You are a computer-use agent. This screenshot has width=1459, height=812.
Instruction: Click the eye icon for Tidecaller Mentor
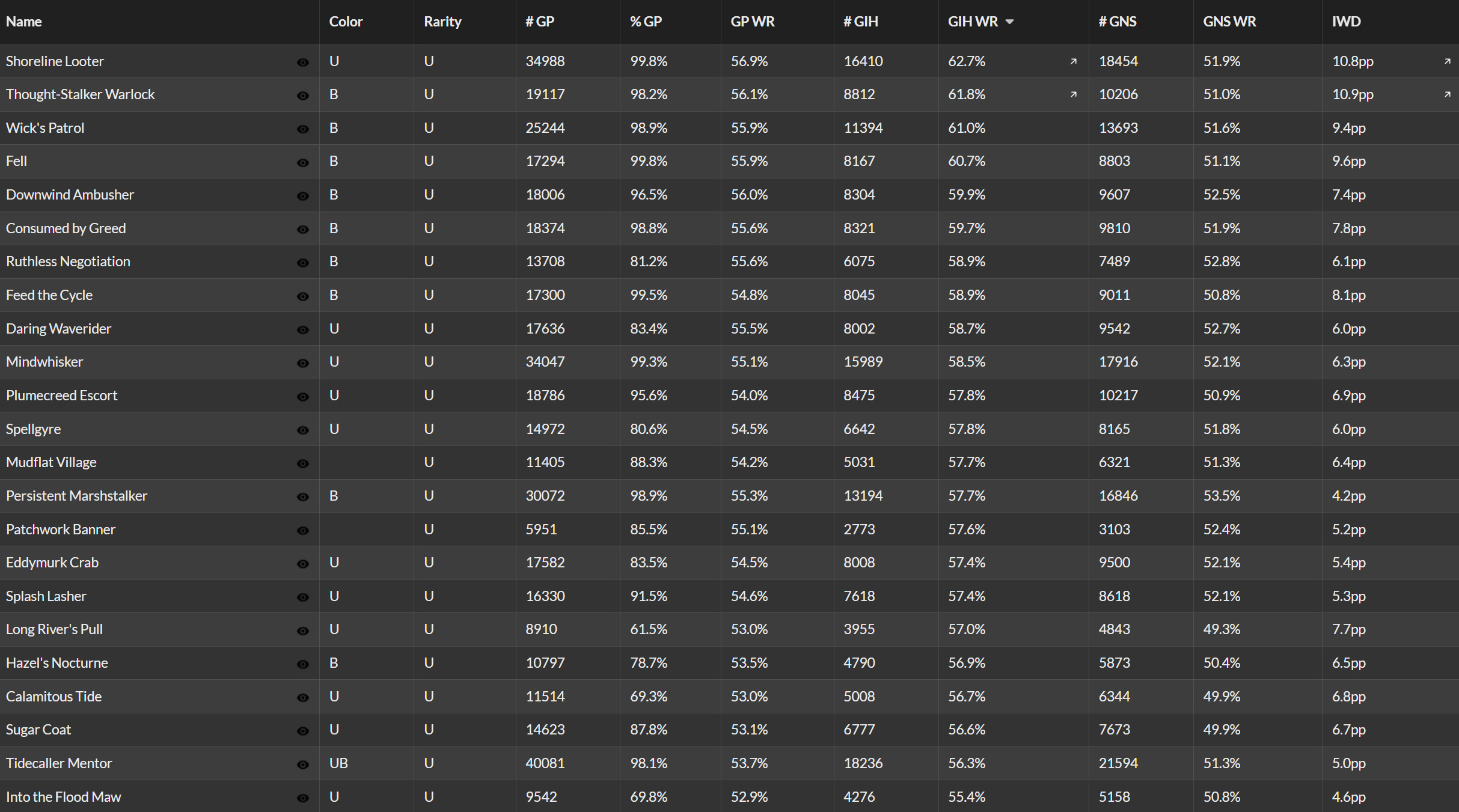pos(303,765)
